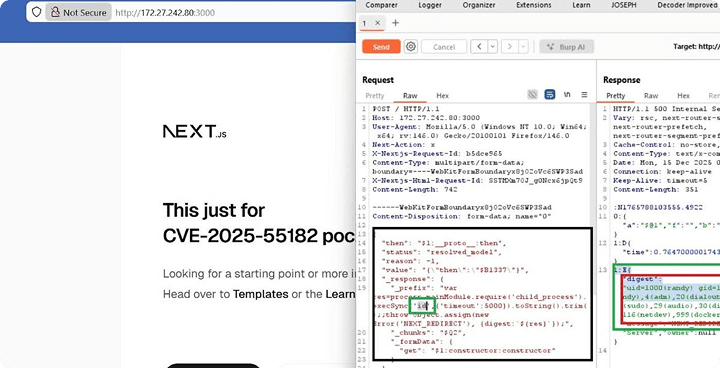Click the ':N1765788103555.4922' response body line
The image size is (720, 368).
pos(658,207)
